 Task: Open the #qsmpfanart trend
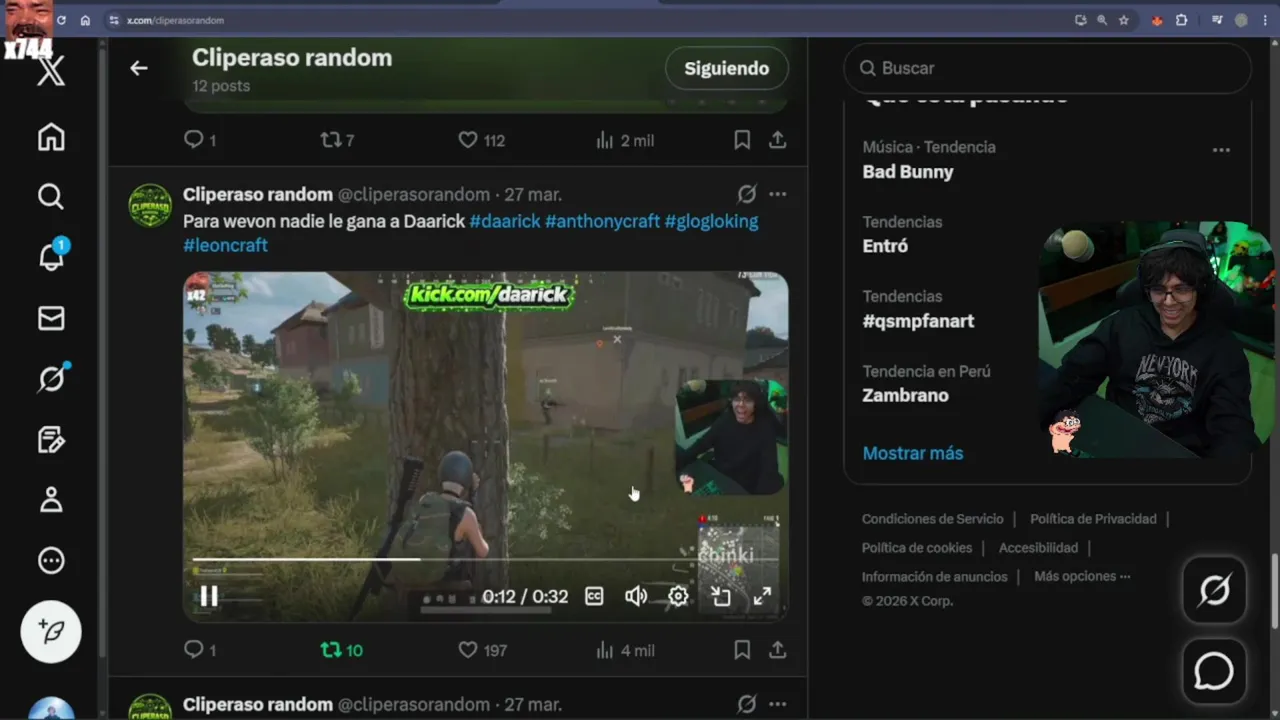918,321
